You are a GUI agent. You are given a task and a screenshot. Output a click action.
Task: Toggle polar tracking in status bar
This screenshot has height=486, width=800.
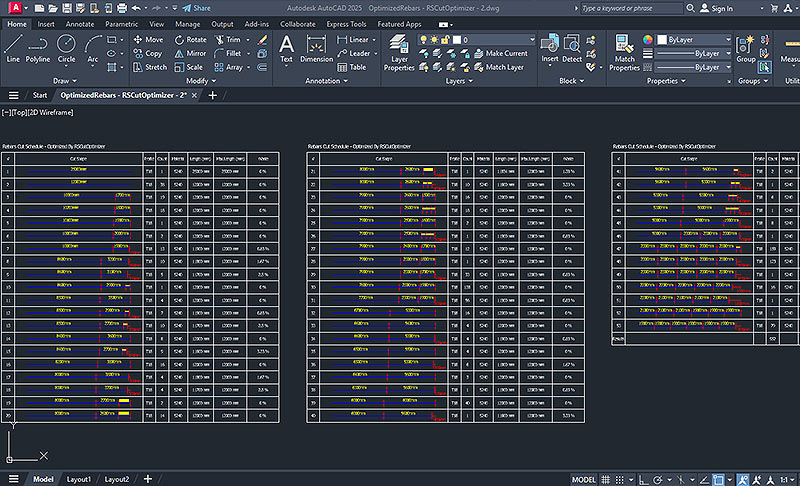(658, 479)
